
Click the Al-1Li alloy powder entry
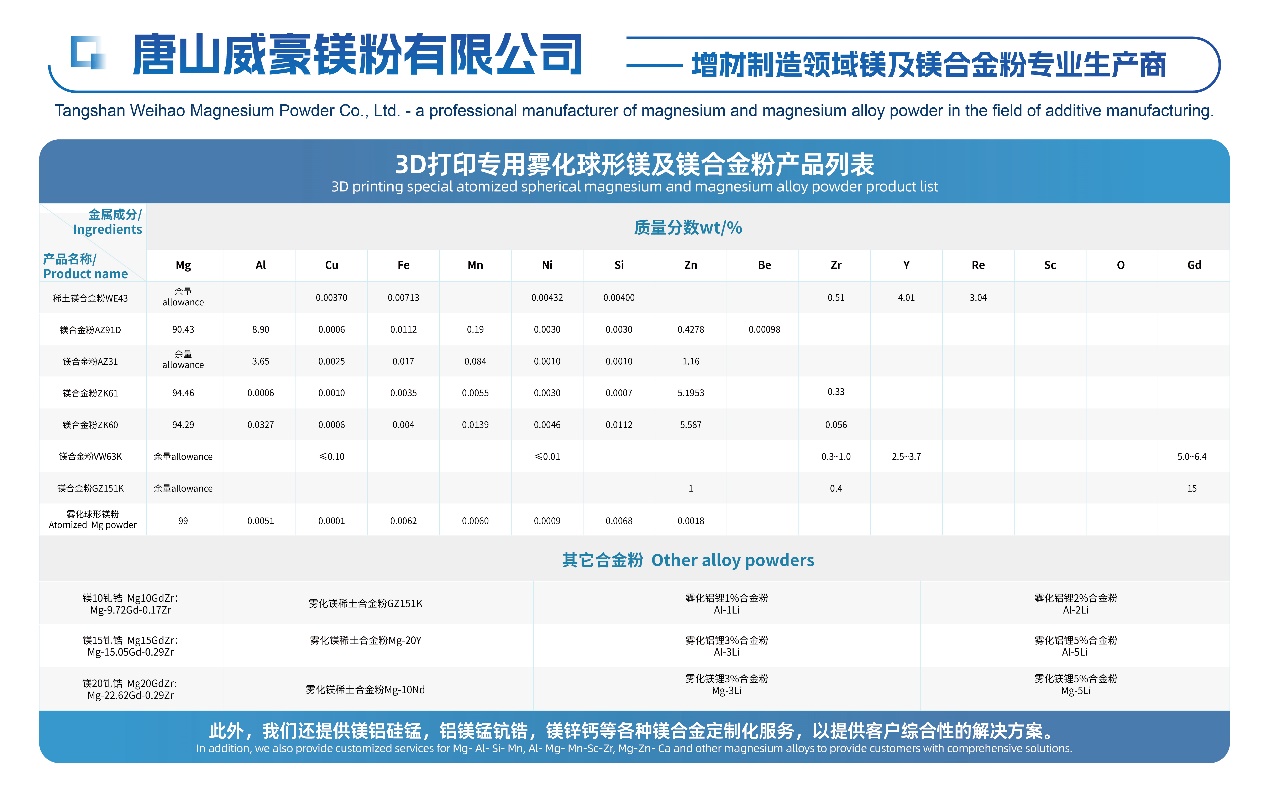click(x=727, y=603)
